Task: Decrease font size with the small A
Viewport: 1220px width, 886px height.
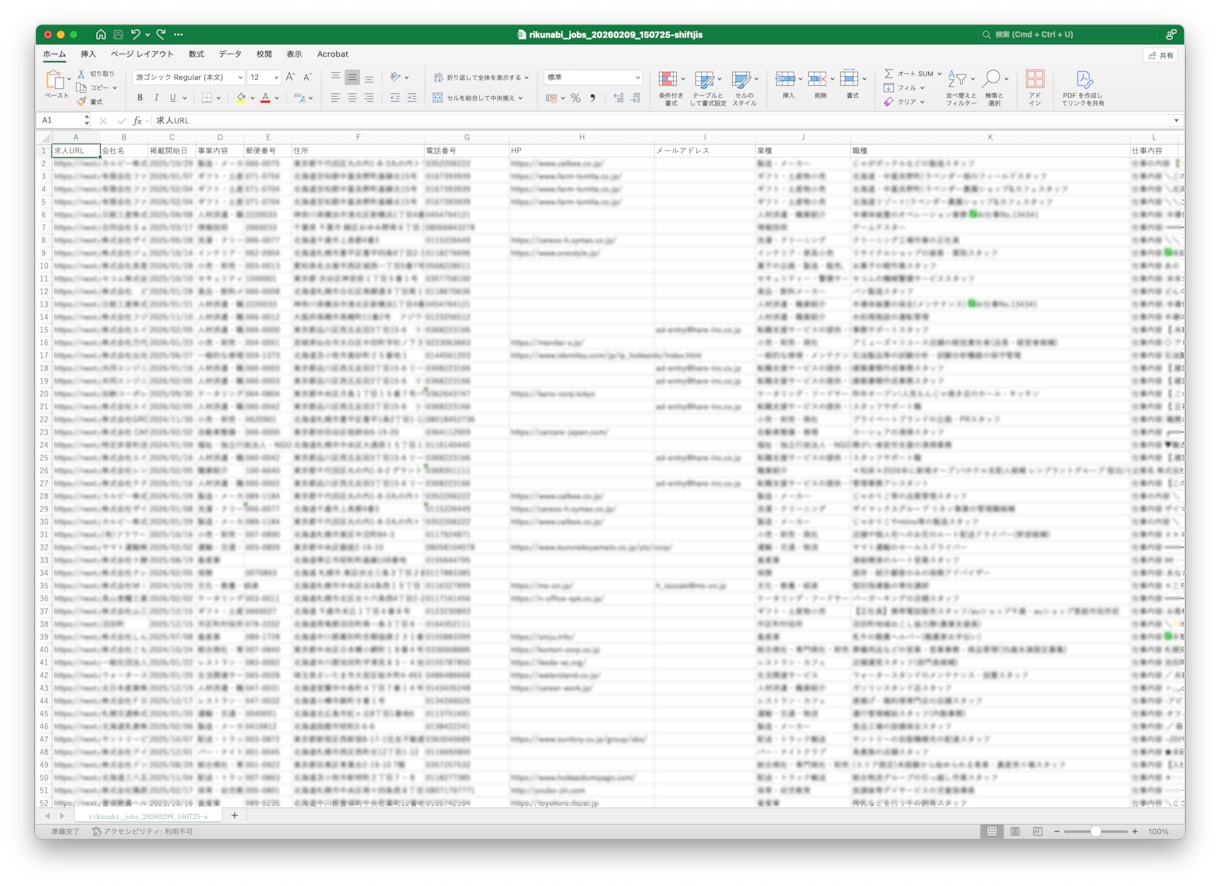Action: tap(307, 77)
